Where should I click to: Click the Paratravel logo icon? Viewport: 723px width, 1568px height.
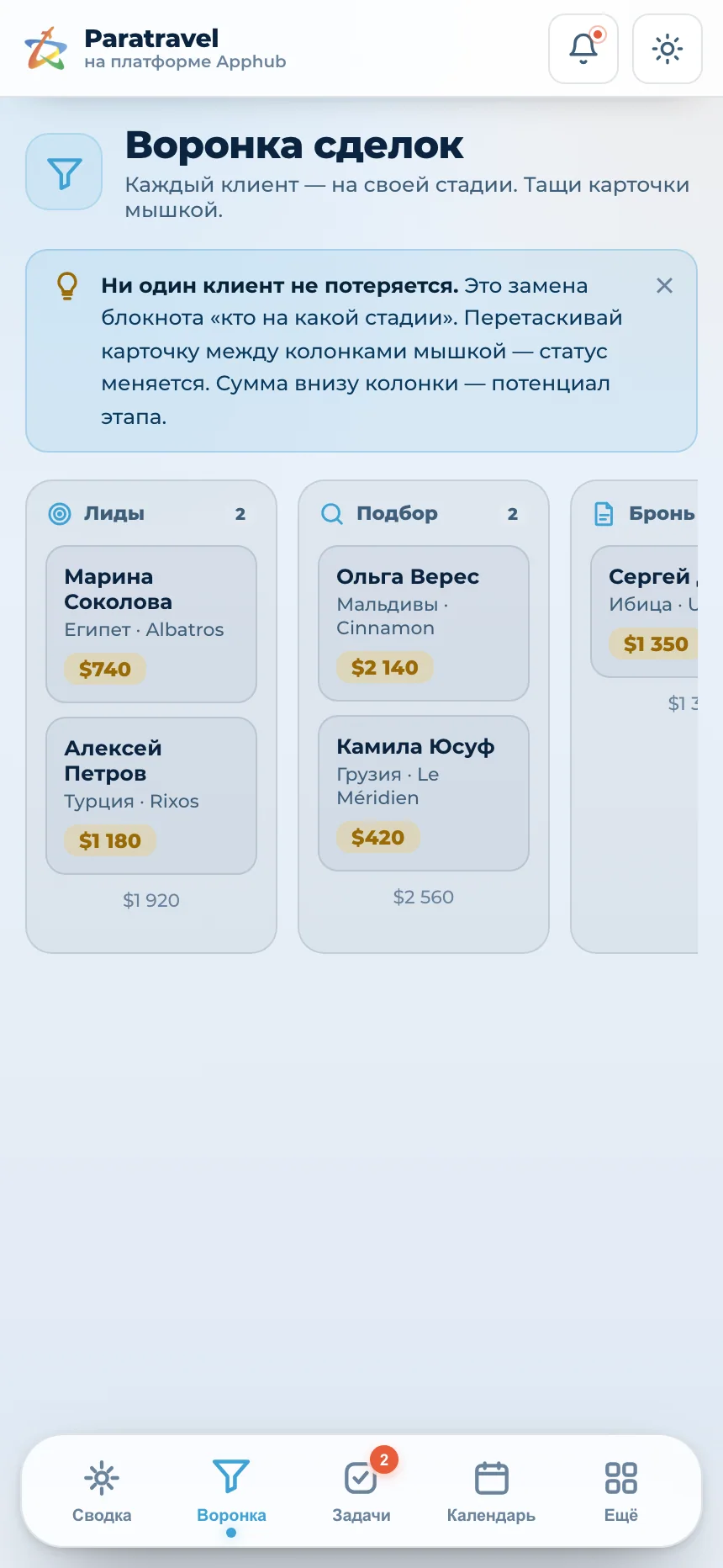pyautogui.click(x=45, y=49)
